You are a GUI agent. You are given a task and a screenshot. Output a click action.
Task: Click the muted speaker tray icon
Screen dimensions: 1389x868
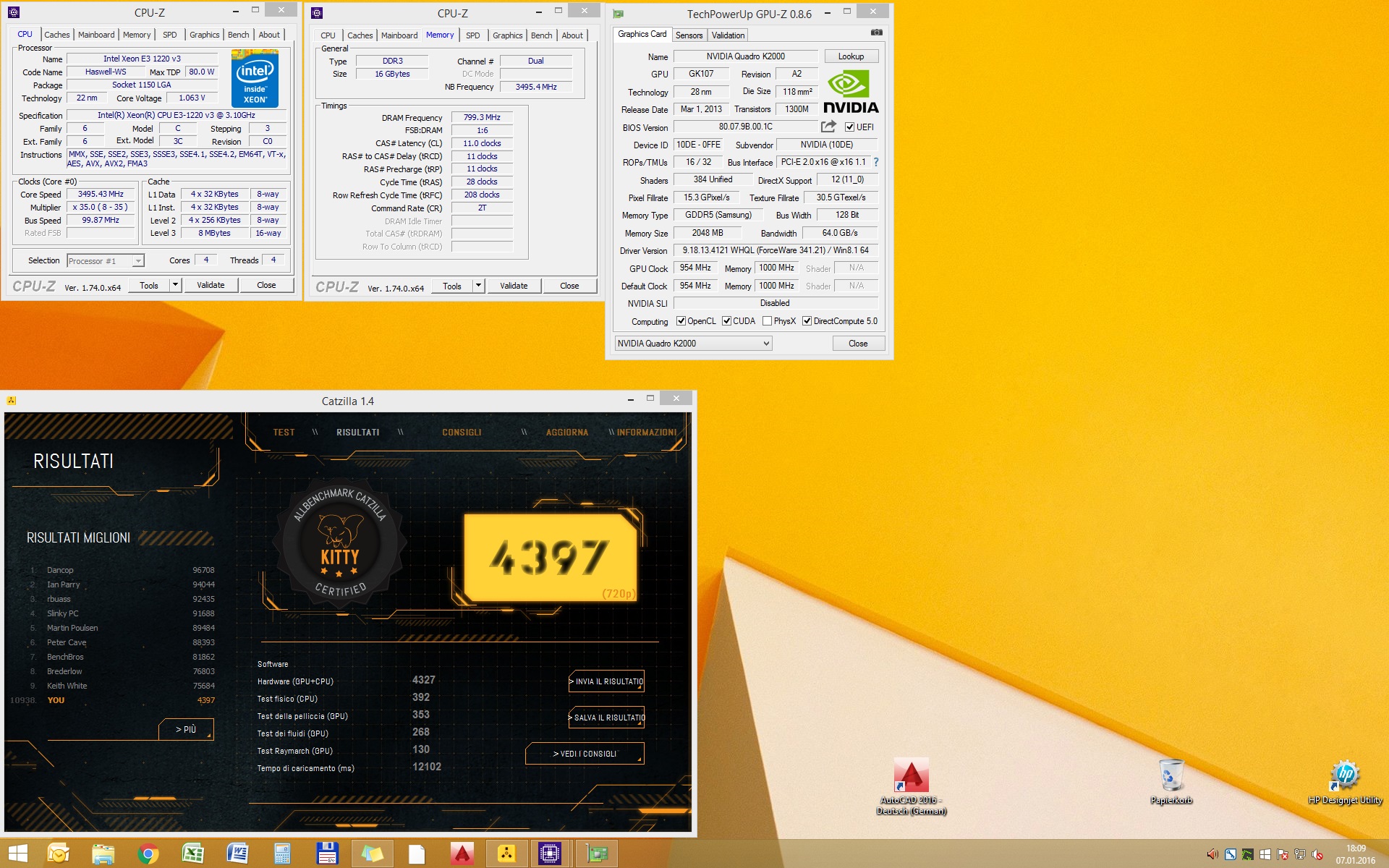coord(1317,854)
